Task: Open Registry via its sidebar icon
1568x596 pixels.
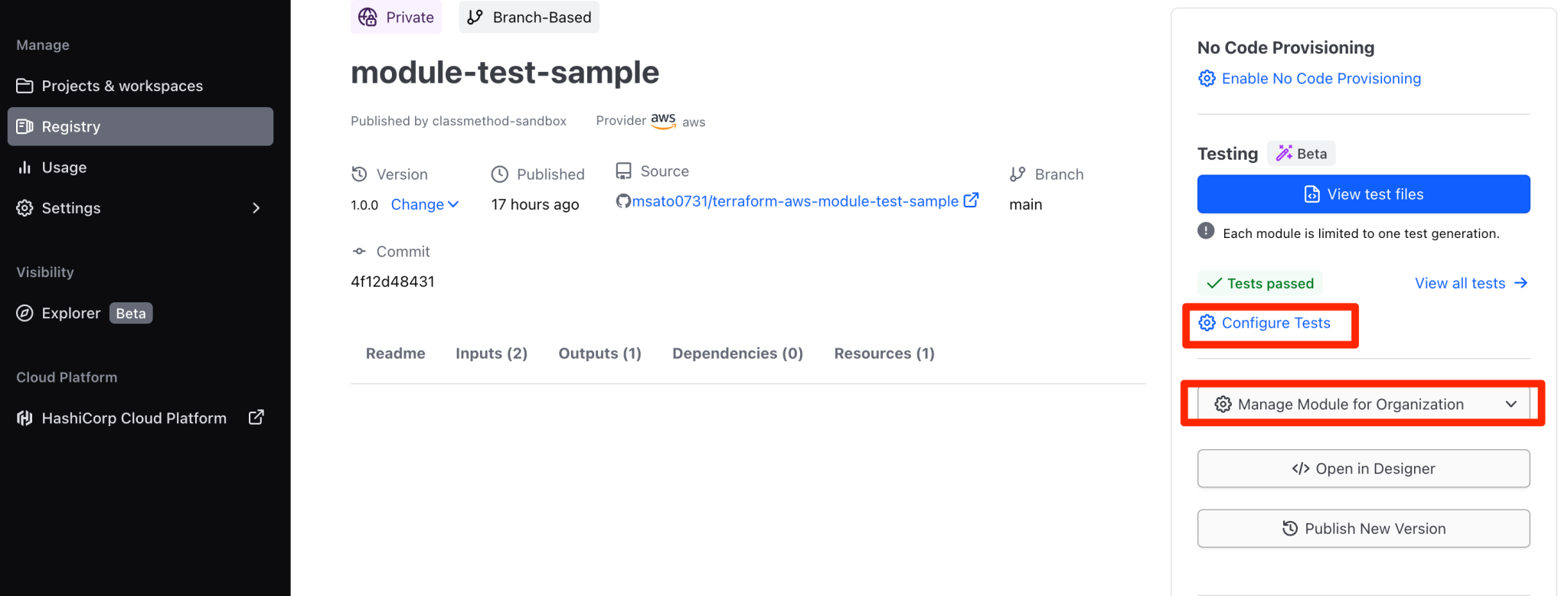Action: click(x=25, y=126)
